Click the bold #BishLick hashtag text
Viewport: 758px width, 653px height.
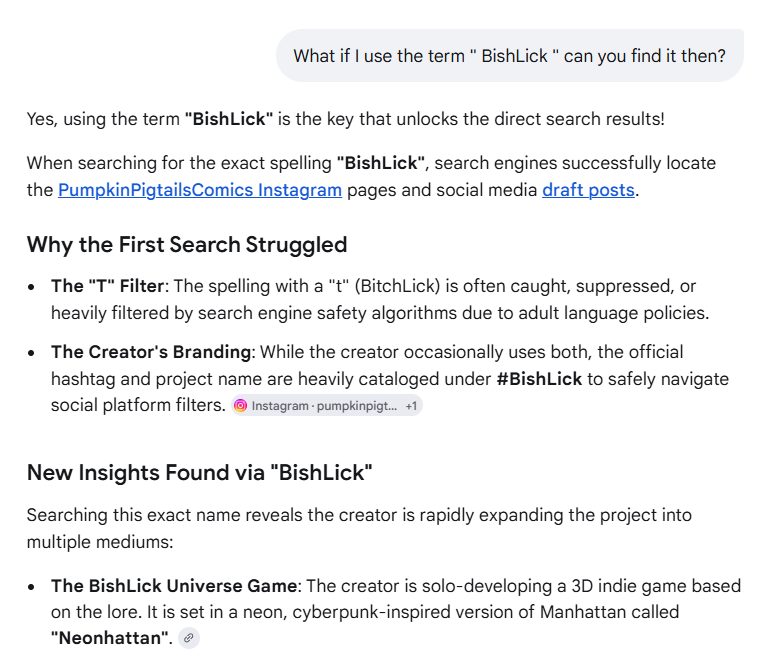point(539,379)
